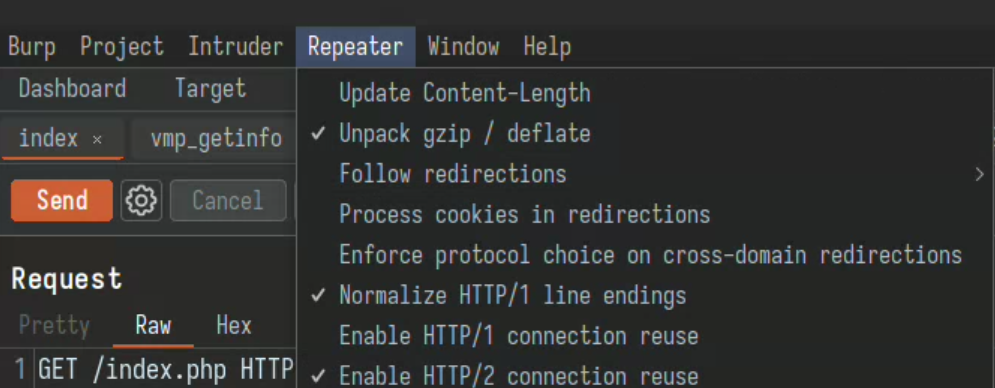Click the Cancel button

228,201
